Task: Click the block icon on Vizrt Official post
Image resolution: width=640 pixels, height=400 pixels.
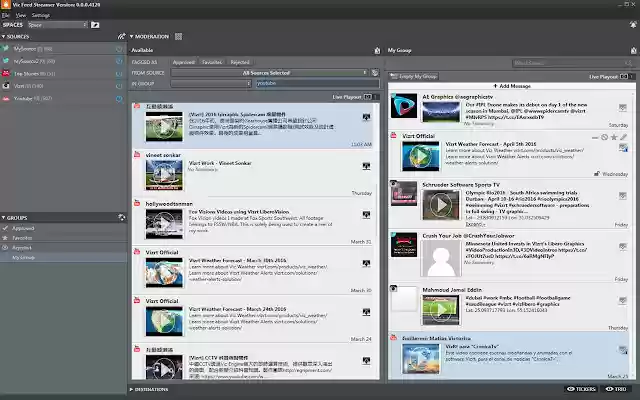Action: click(x=602, y=136)
